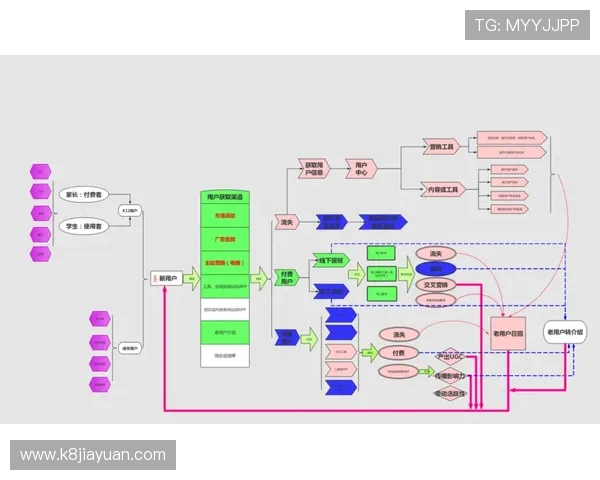Click the 老用户转介绍 rounded box
Viewport: 600px width, 480px height.
point(565,332)
